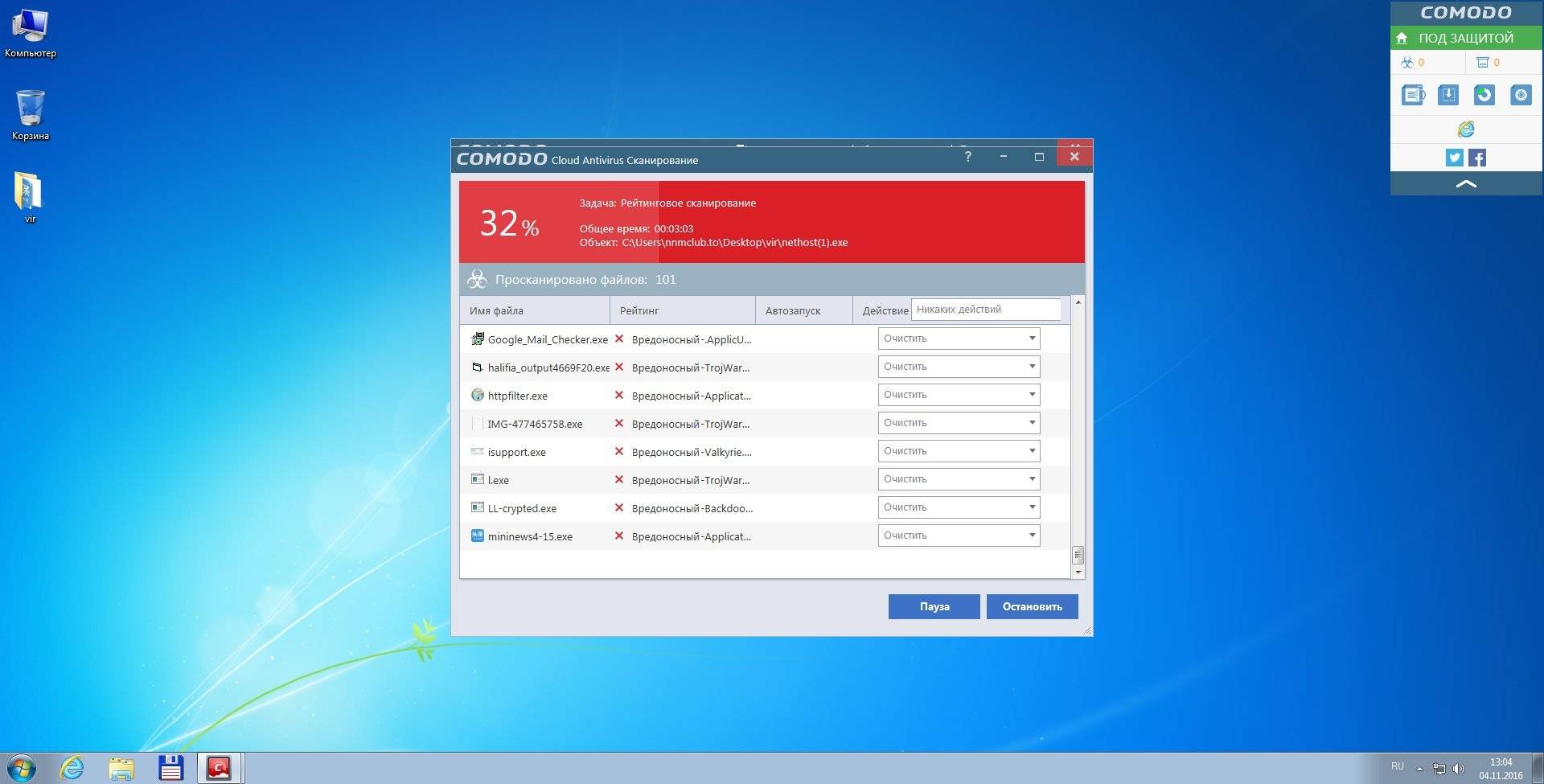Open action dropdown for l.exe
This screenshot has height=784, width=1544.
(x=959, y=479)
